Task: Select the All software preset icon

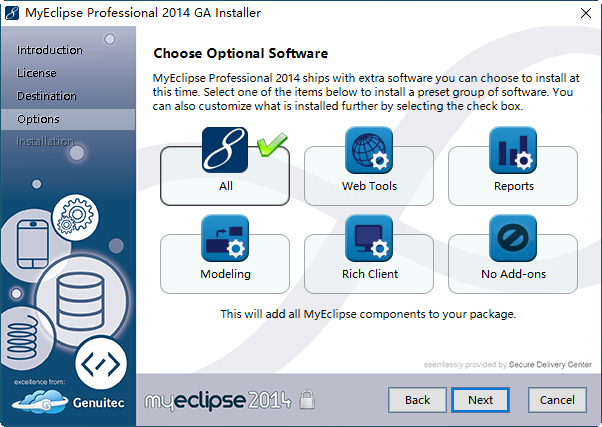Action: [225, 152]
